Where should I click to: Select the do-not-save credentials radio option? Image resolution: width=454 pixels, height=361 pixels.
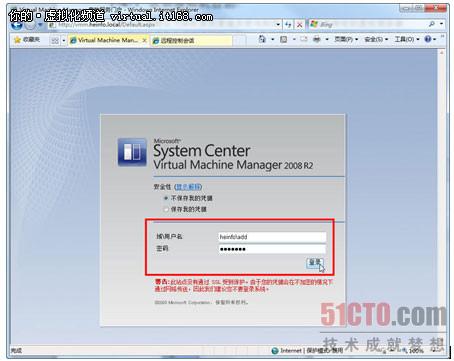pos(166,198)
